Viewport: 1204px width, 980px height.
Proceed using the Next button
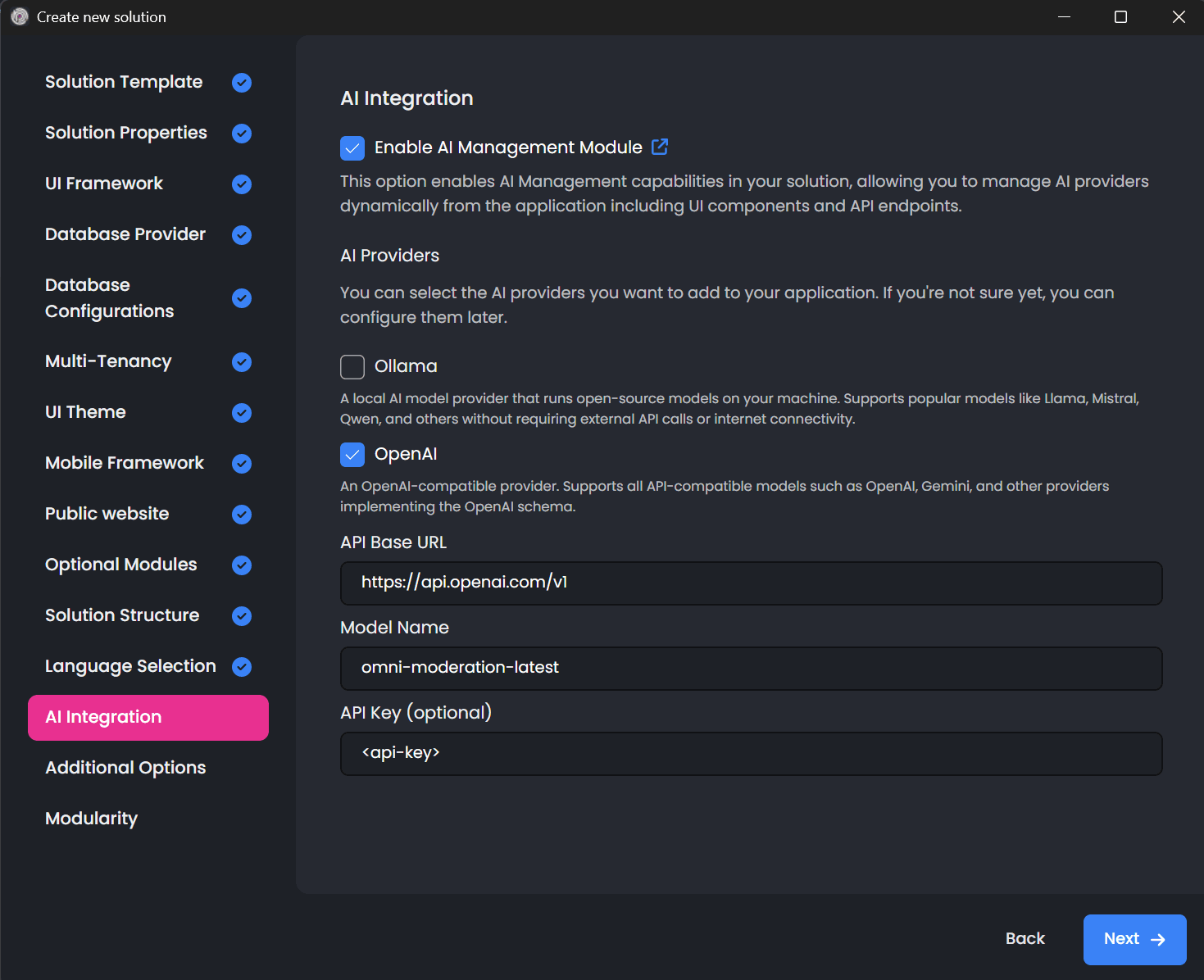tap(1134, 939)
